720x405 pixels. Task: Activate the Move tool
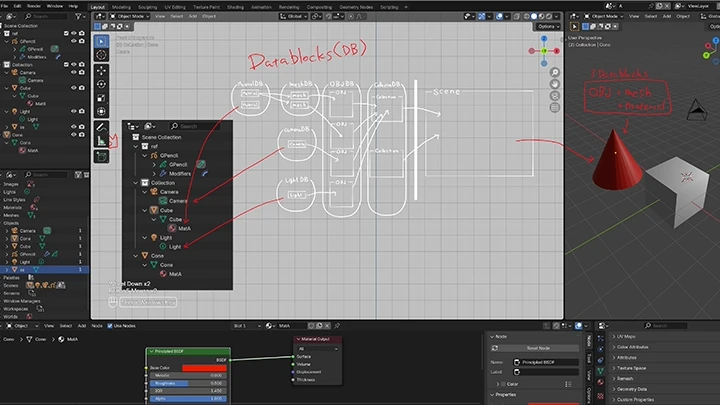pos(101,71)
